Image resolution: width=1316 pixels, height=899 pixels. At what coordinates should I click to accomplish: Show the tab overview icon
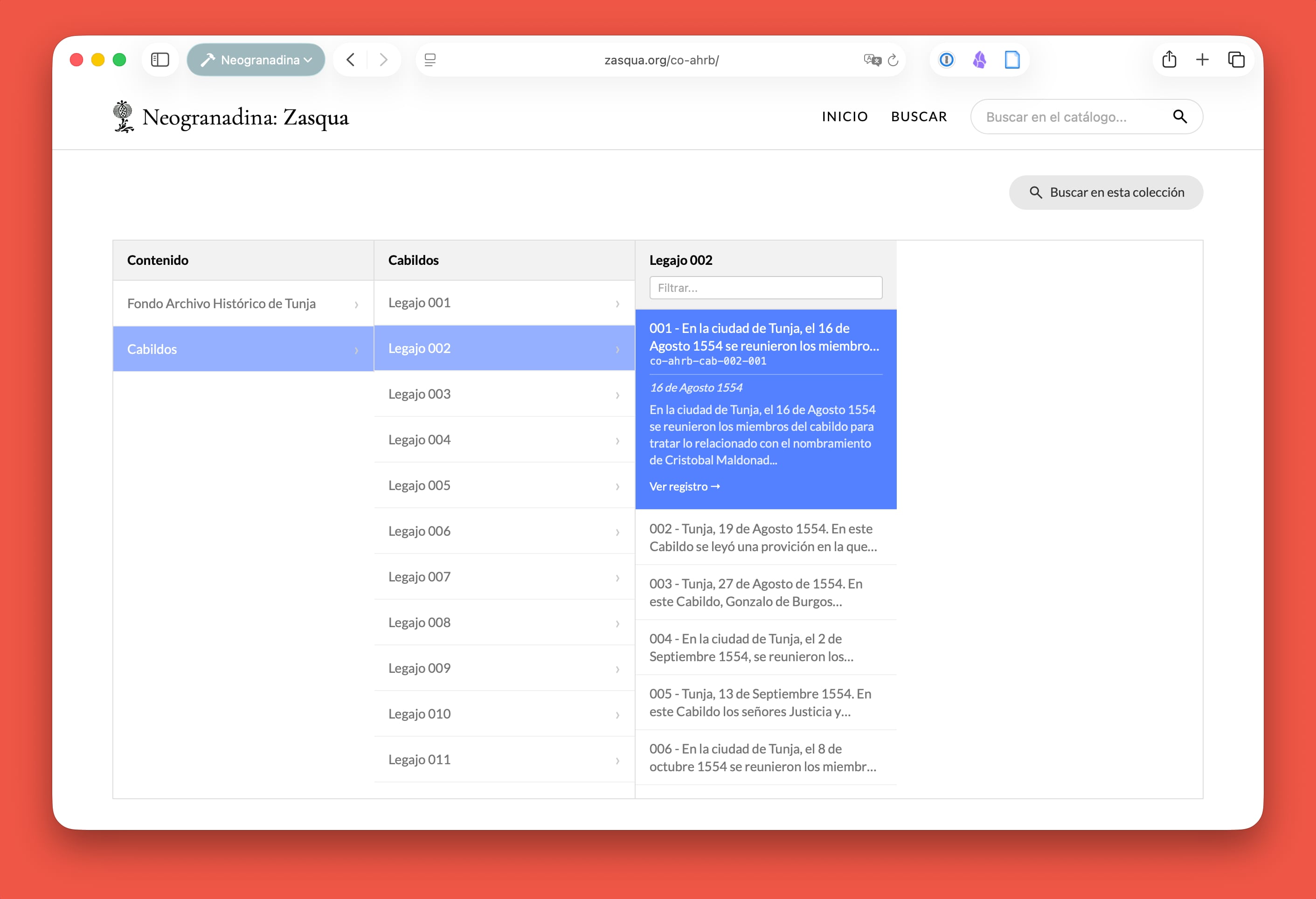pos(1236,59)
